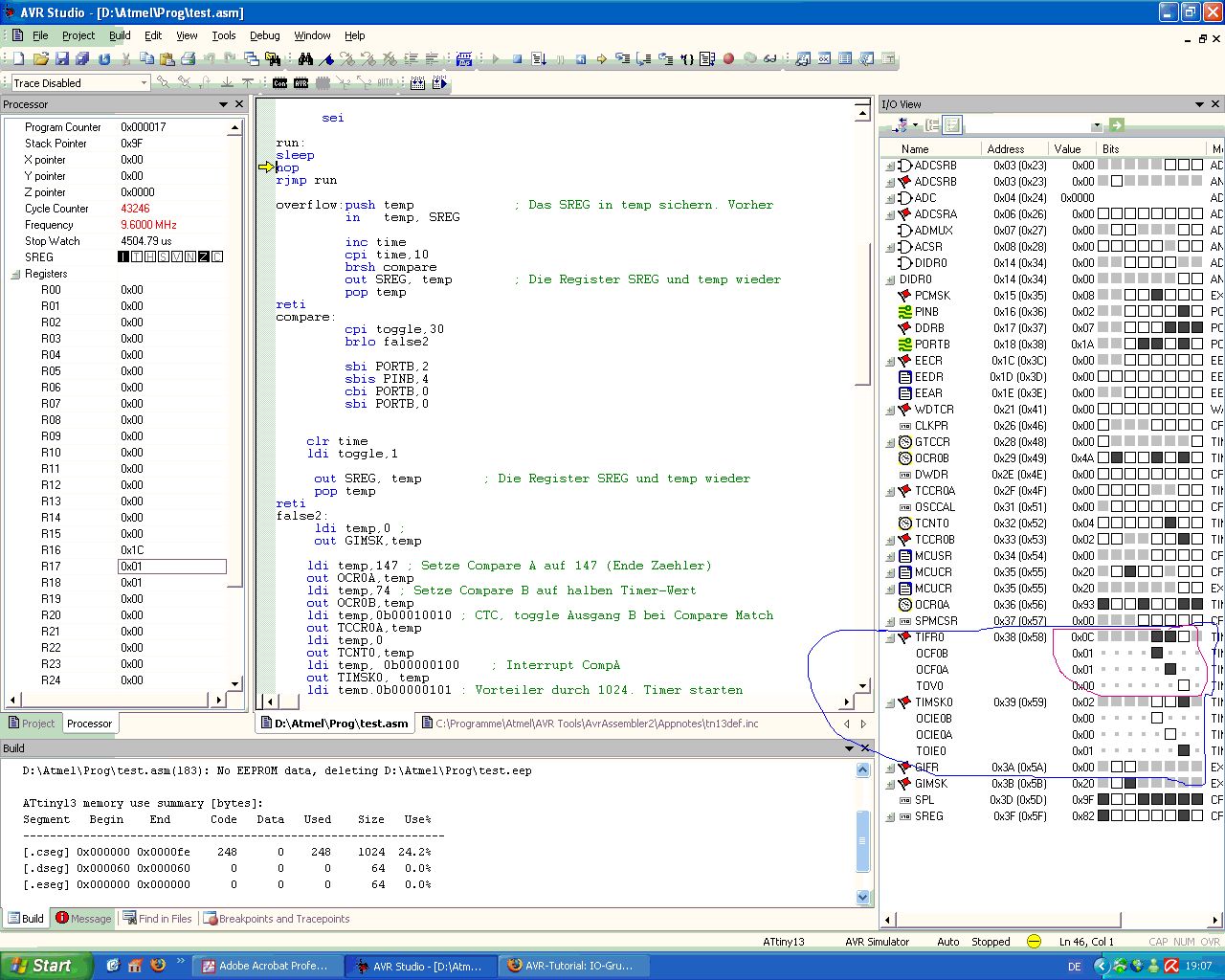Viewport: 1225px width, 980px height.
Task: Open the Trace Disabled dropdown
Action: (x=144, y=83)
